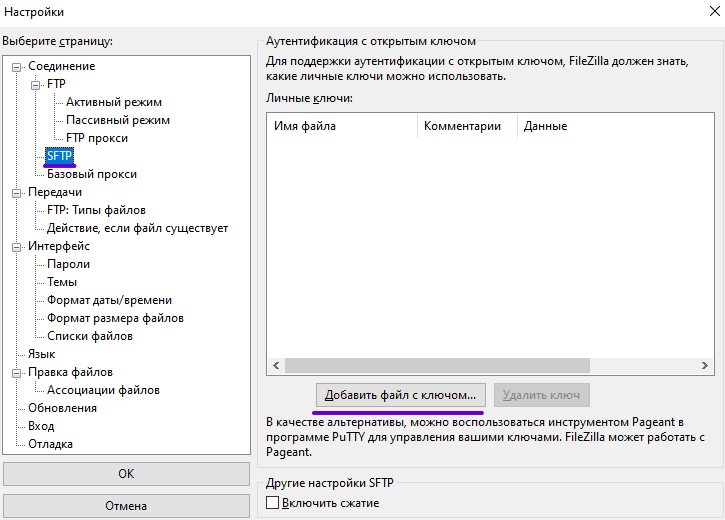Collapse the Соединение tree node
Image resolution: width=725 pixels, height=520 pixels.
[x=16, y=67]
